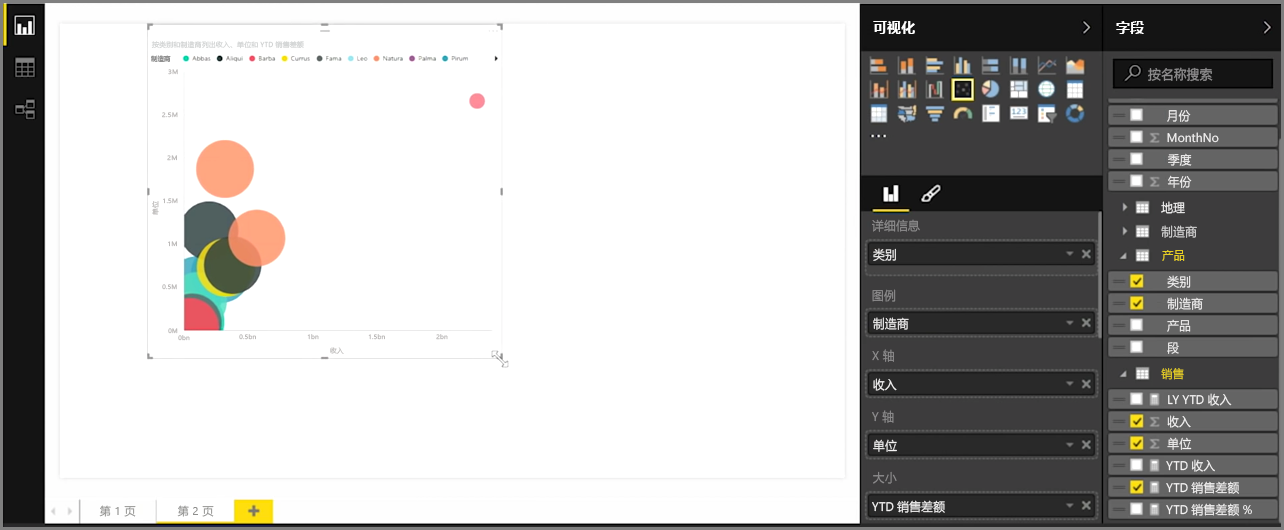This screenshot has height=530, width=1284.
Task: Select the 100% stacked bar chart visual
Action: (x=991, y=67)
